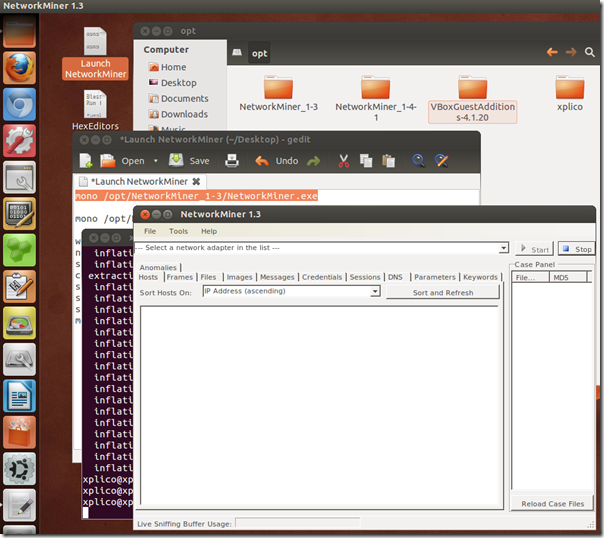Open Ubuntu Software Center bag icon

click(x=19, y=432)
